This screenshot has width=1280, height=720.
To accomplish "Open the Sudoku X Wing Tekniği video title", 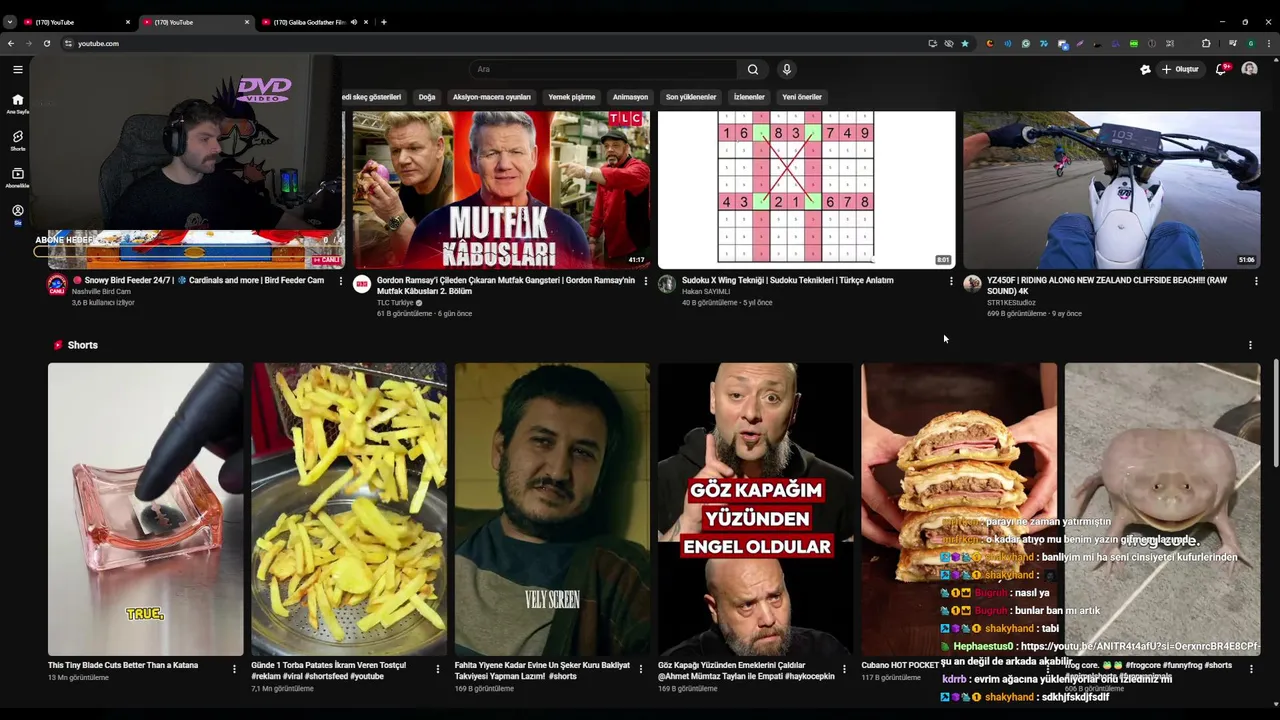I will coord(788,281).
